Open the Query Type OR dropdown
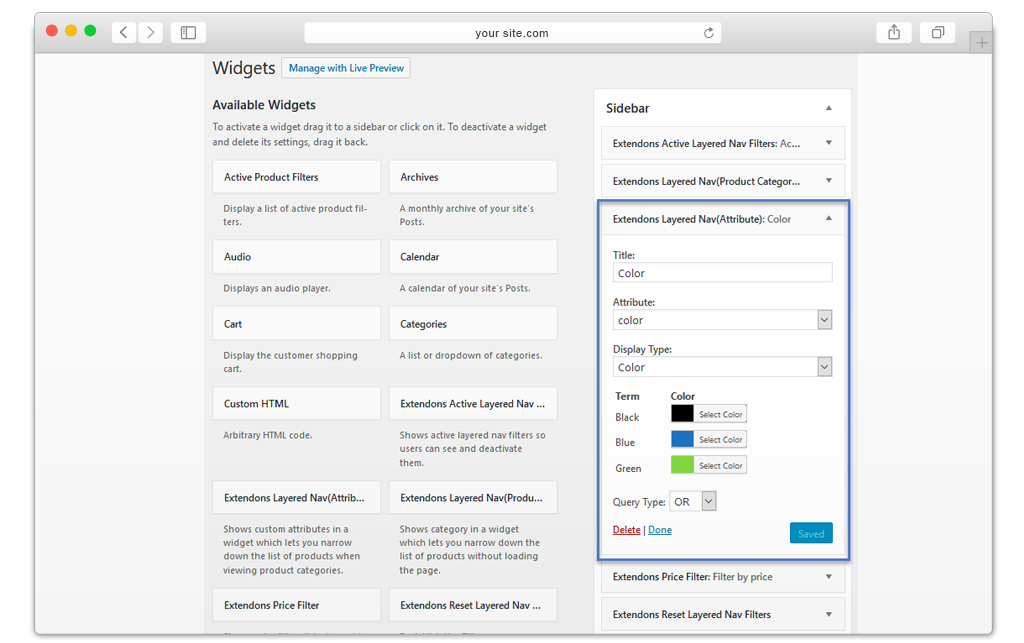 point(693,501)
